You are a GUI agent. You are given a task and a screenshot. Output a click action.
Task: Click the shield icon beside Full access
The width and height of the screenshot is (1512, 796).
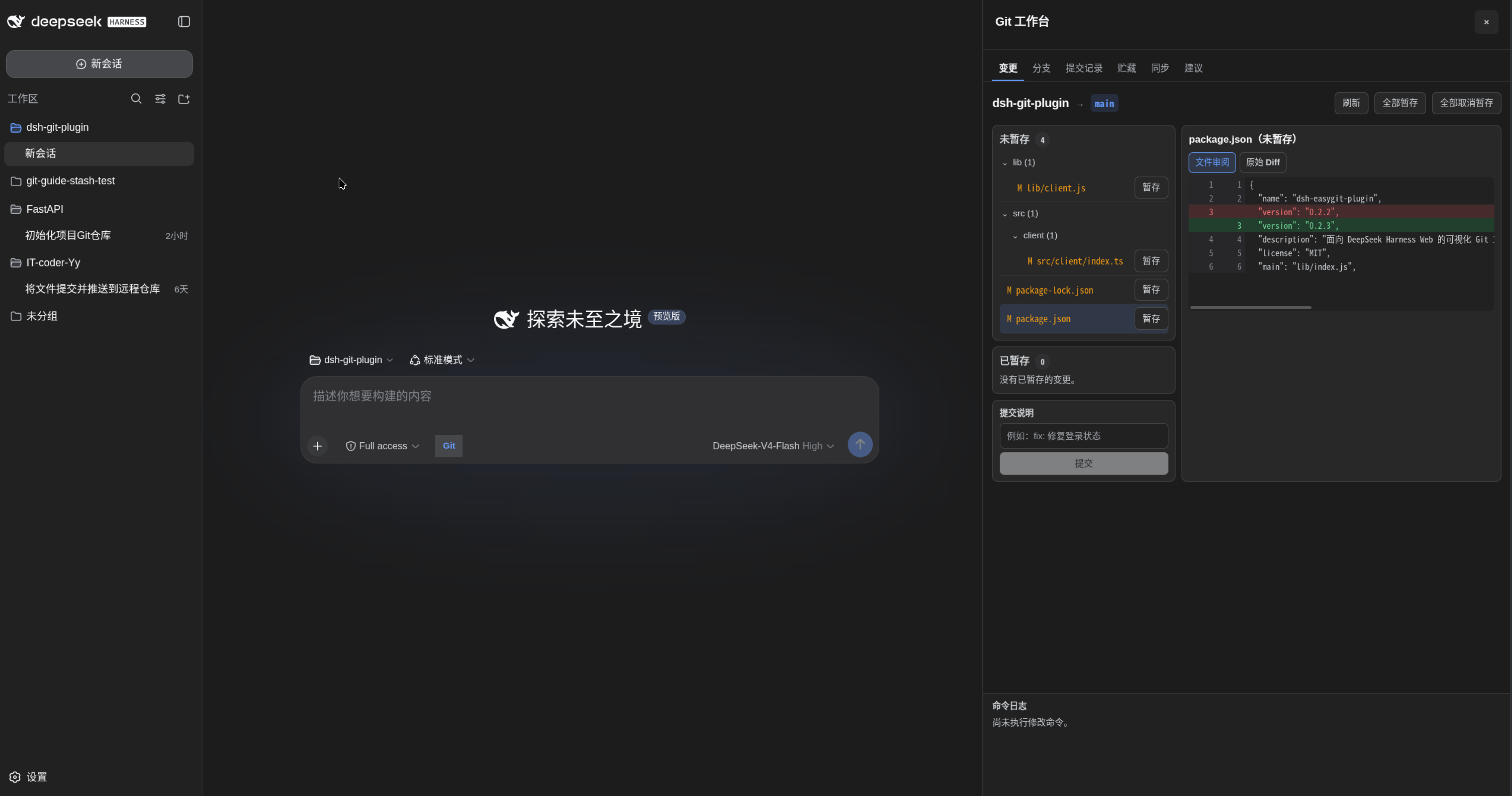350,446
